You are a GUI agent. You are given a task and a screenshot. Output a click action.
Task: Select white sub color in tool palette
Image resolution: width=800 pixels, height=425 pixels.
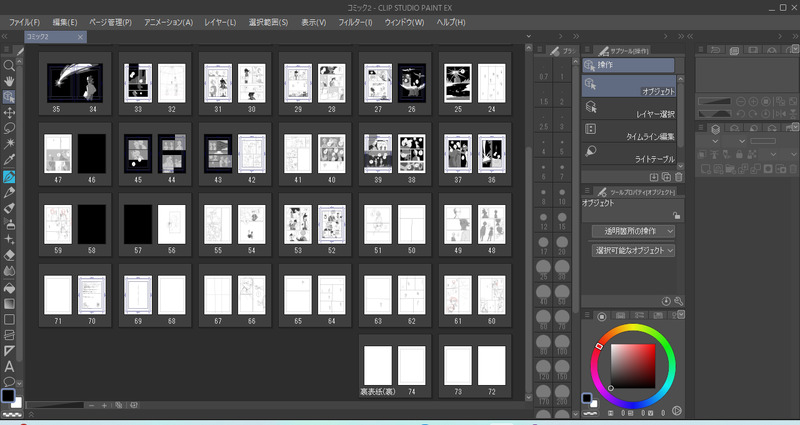tap(17, 403)
